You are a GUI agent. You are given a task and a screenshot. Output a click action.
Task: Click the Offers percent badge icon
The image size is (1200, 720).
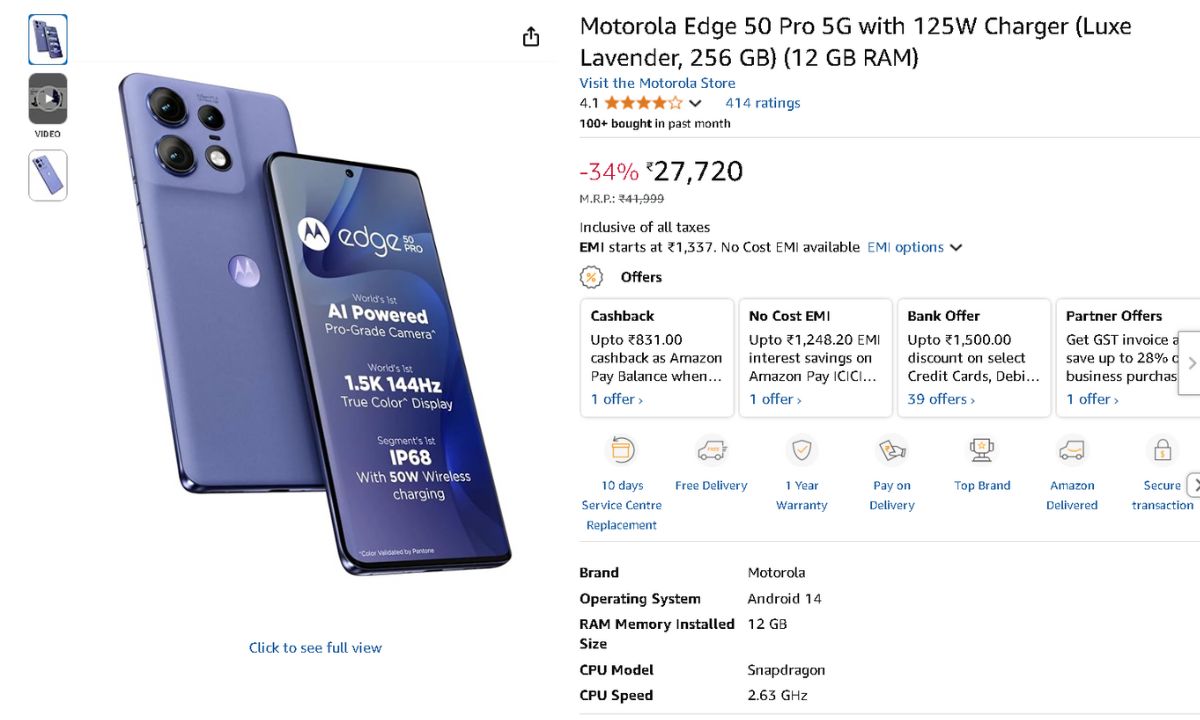coord(592,277)
